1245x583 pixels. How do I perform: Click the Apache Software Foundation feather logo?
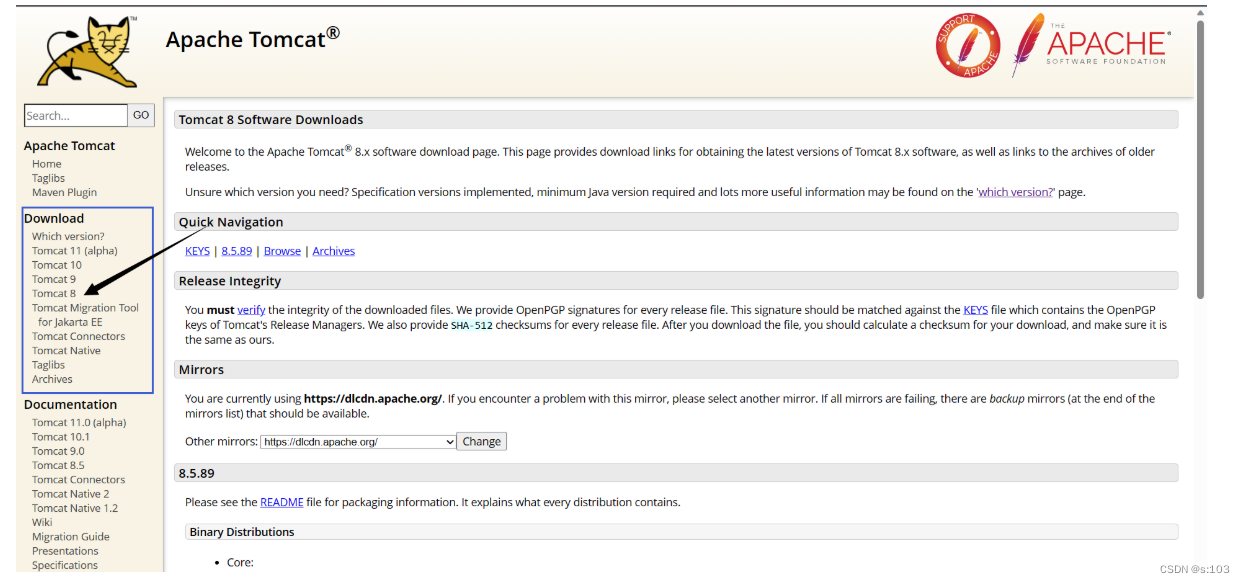1091,45
